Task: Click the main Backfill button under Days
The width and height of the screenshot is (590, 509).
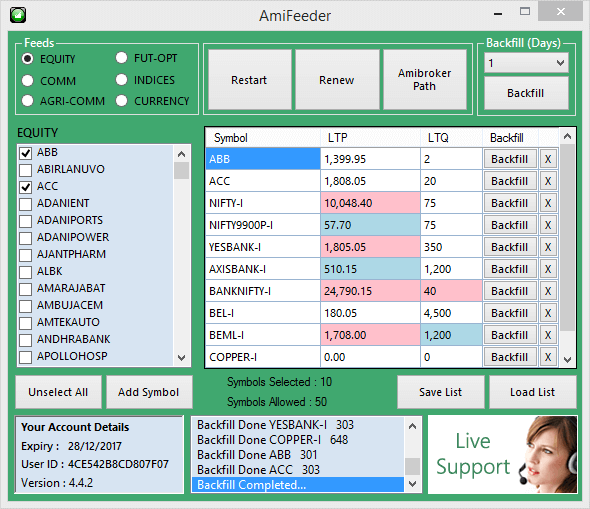Action: click(526, 93)
